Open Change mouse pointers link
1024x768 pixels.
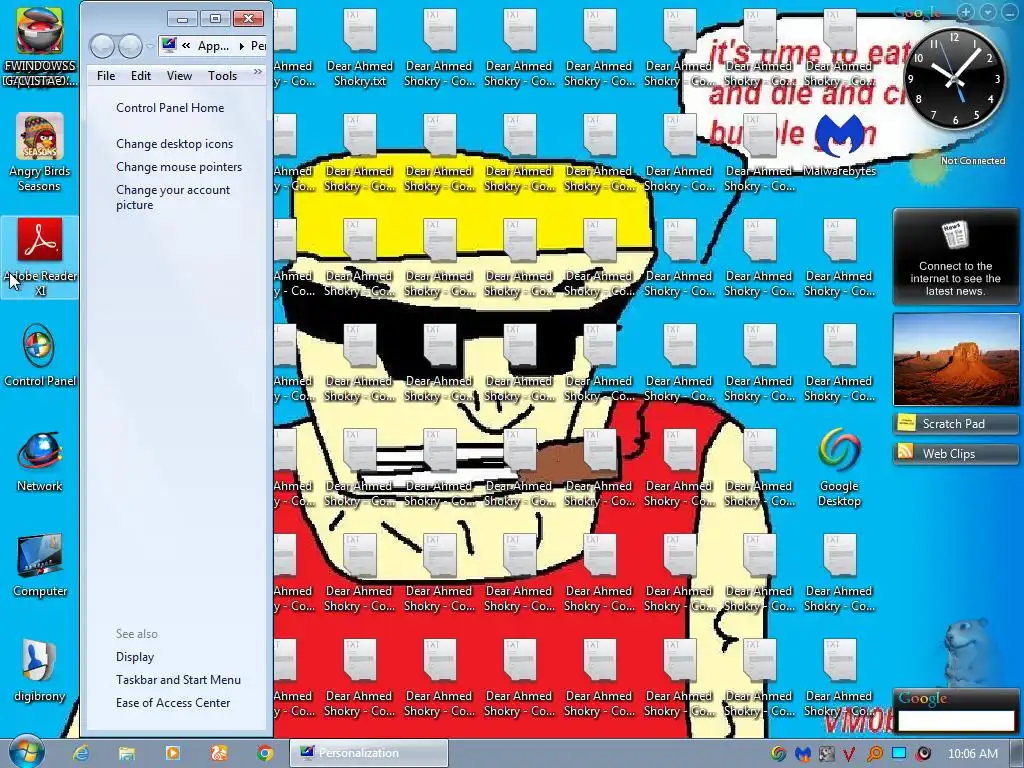click(179, 167)
